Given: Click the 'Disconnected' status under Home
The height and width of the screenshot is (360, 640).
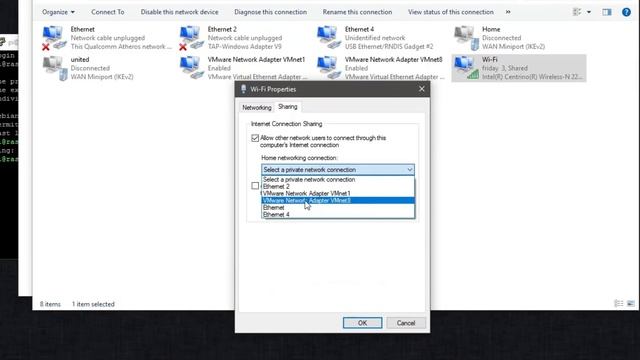Looking at the screenshot, I should click(x=502, y=38).
